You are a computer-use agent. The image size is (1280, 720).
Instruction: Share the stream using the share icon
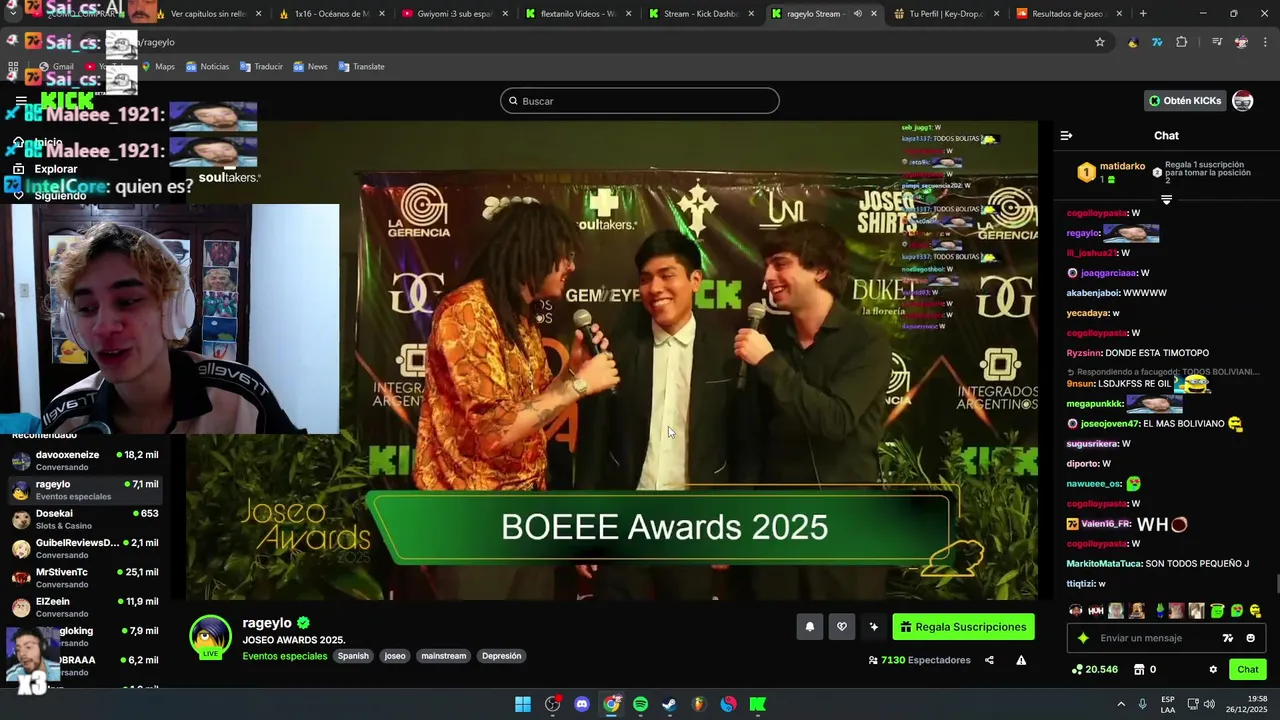tap(989, 660)
